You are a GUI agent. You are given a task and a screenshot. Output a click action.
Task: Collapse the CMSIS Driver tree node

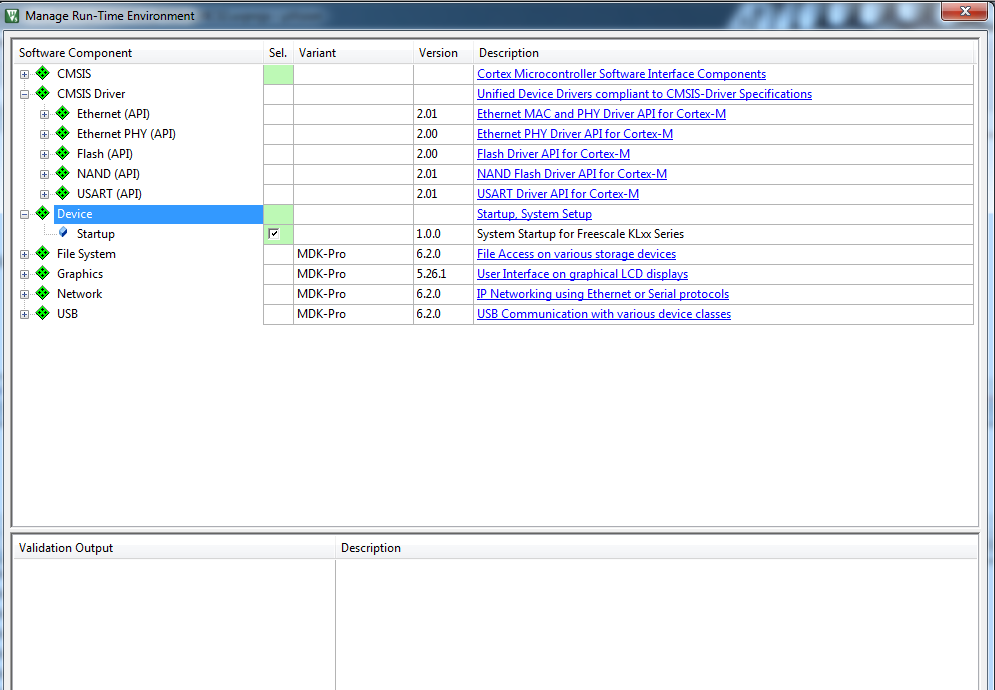tap(24, 95)
